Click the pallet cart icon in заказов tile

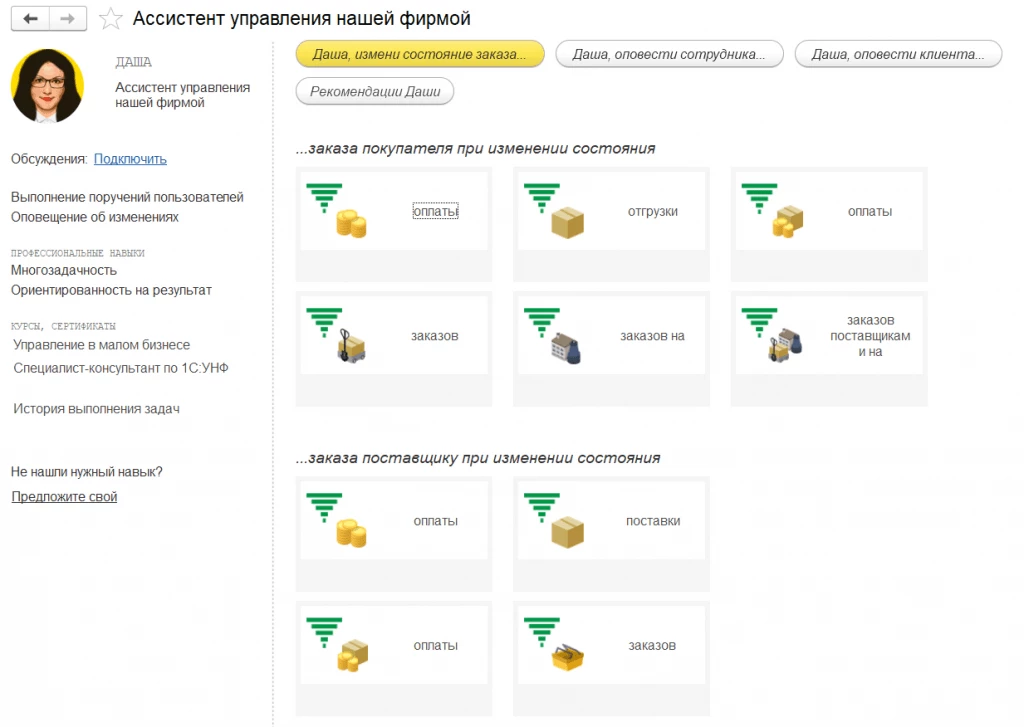[351, 347]
